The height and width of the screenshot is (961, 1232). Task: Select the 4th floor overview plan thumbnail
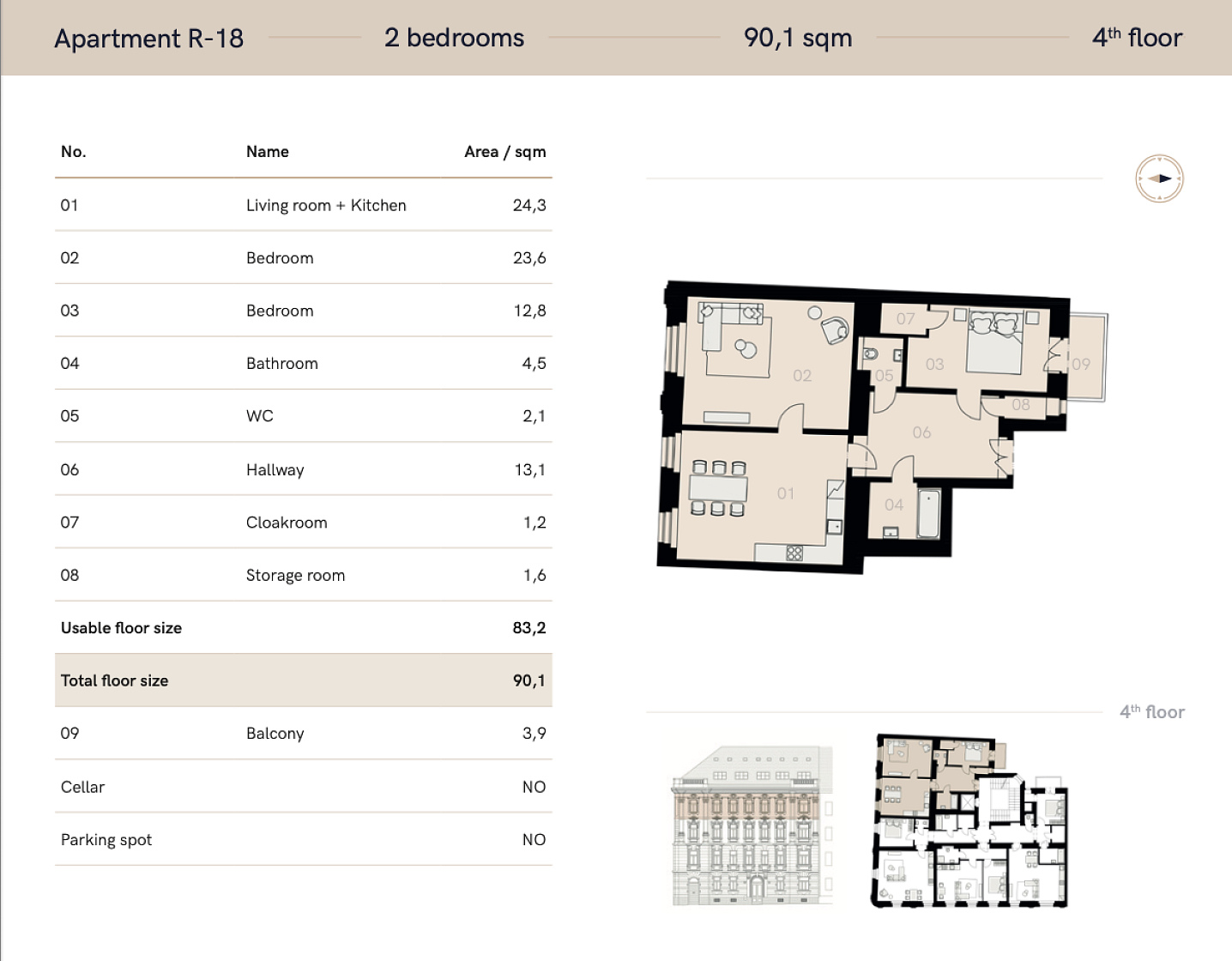point(970,821)
